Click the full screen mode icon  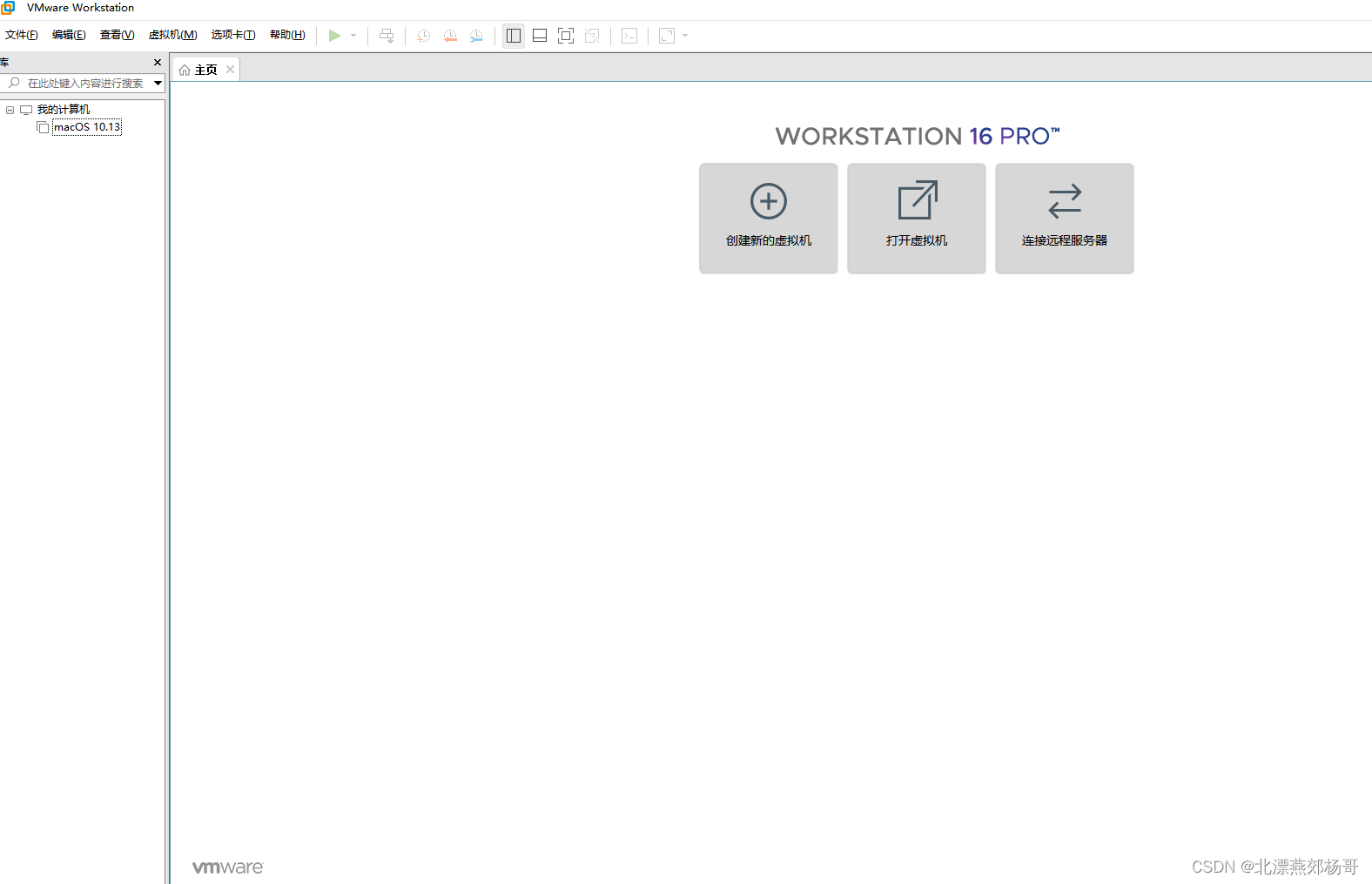(566, 36)
